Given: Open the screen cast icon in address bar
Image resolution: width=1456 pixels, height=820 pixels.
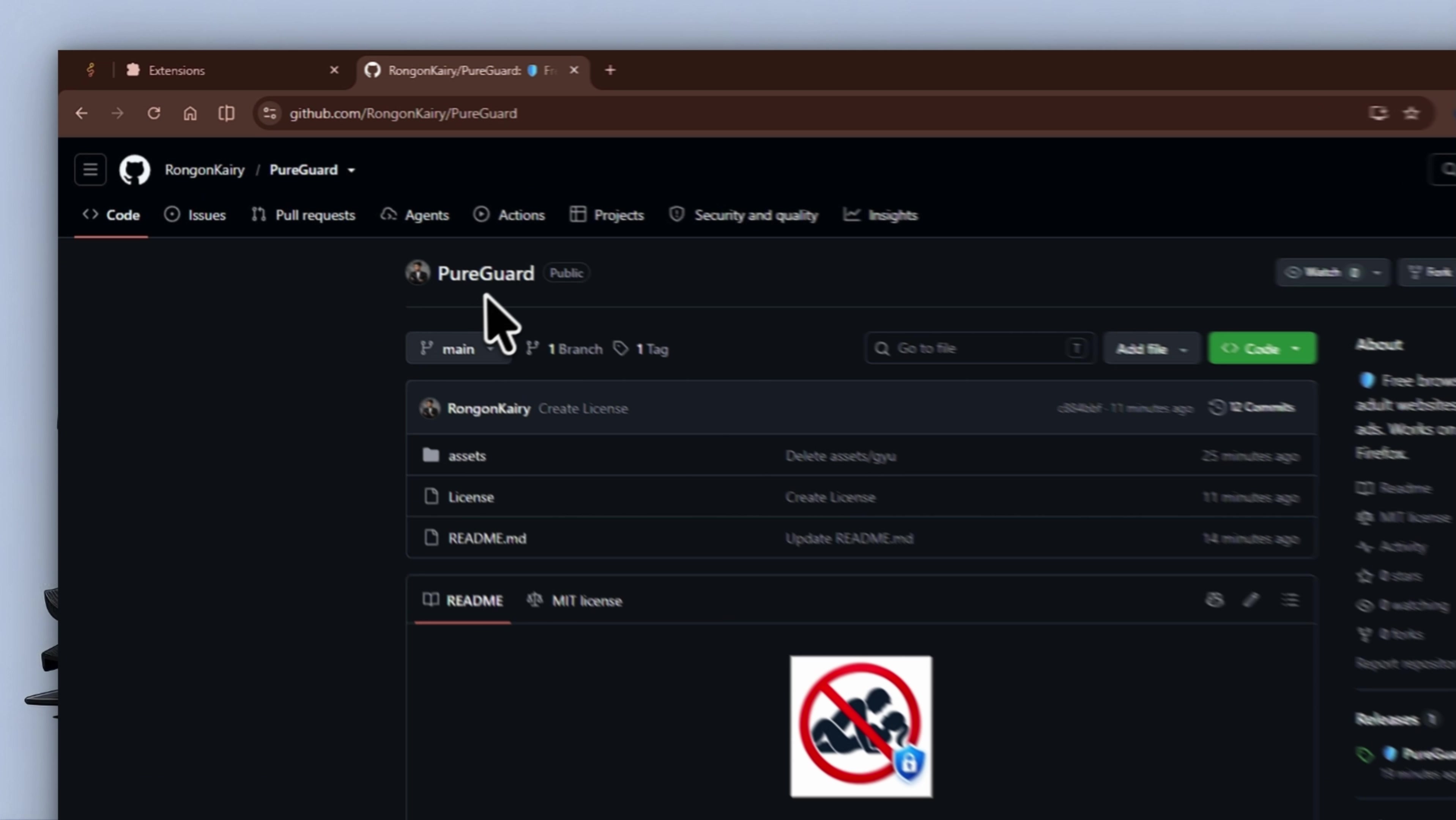Looking at the screenshot, I should coord(1378,114).
